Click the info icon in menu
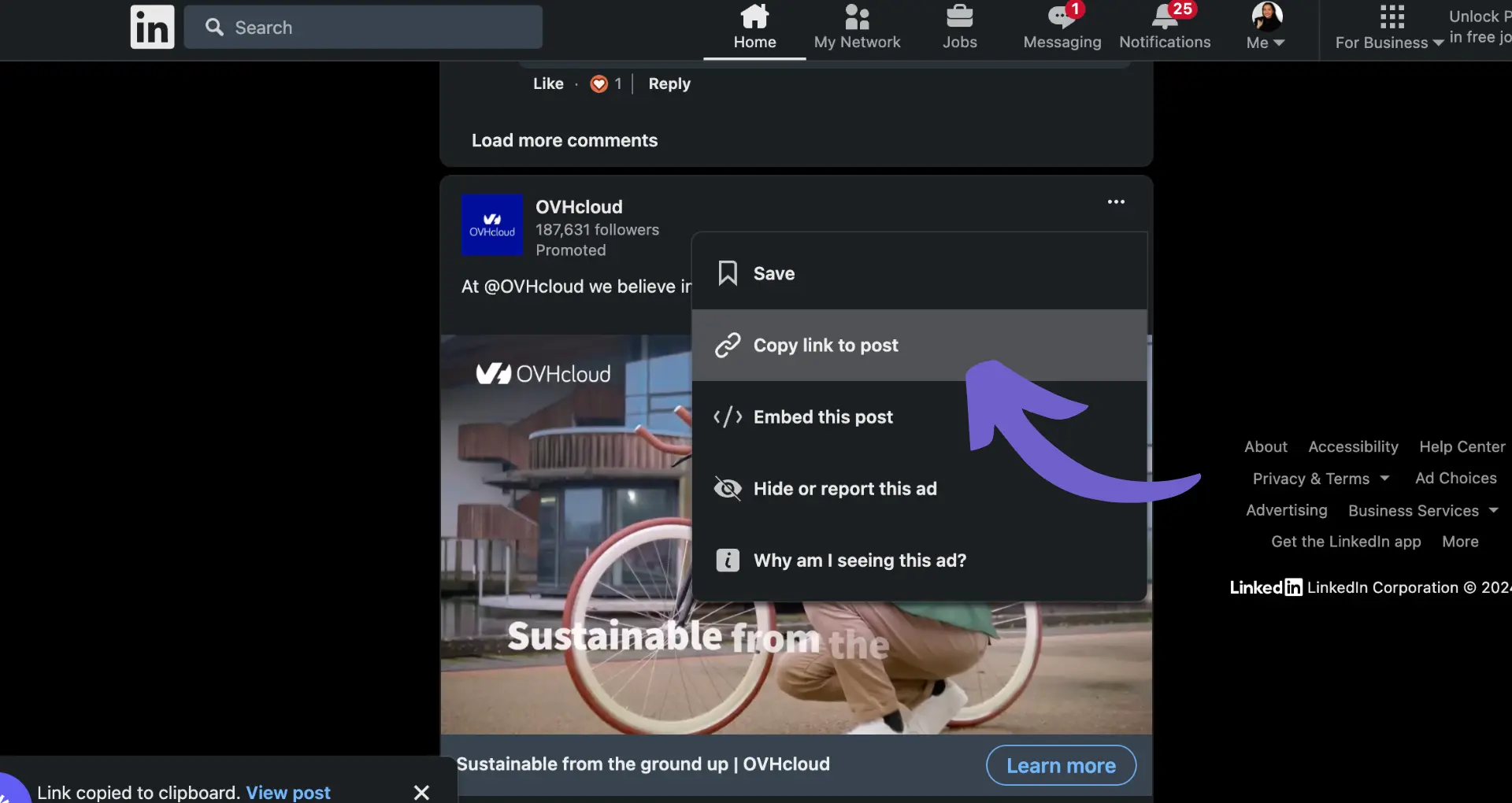The width and height of the screenshot is (1512, 803). (728, 560)
